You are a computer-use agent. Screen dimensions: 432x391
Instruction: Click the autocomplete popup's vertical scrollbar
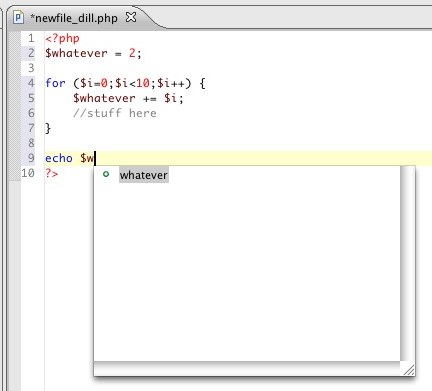408,263
